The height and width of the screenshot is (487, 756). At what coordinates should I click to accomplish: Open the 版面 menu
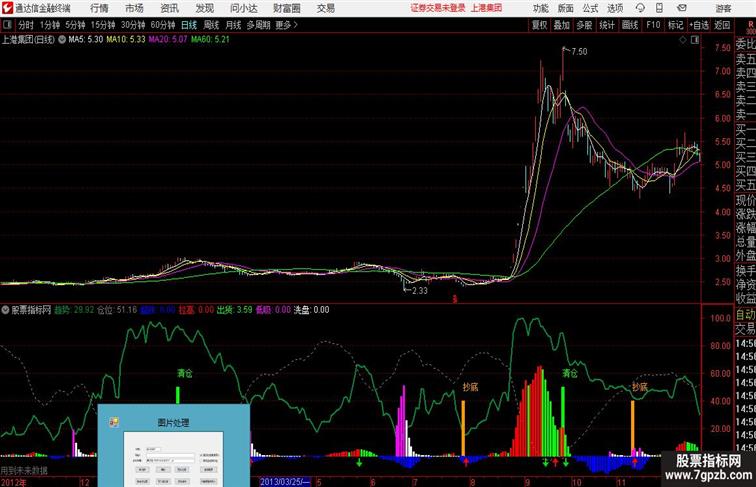point(565,8)
